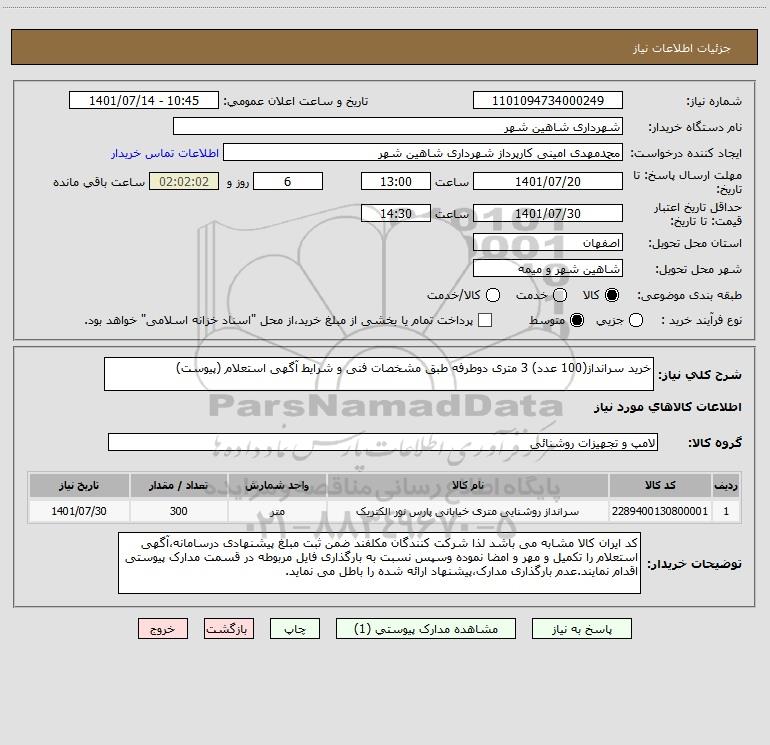Viewport: 770px width, 745px height.
Task: Select the متوسط purchase type radio
Action: pos(577,320)
